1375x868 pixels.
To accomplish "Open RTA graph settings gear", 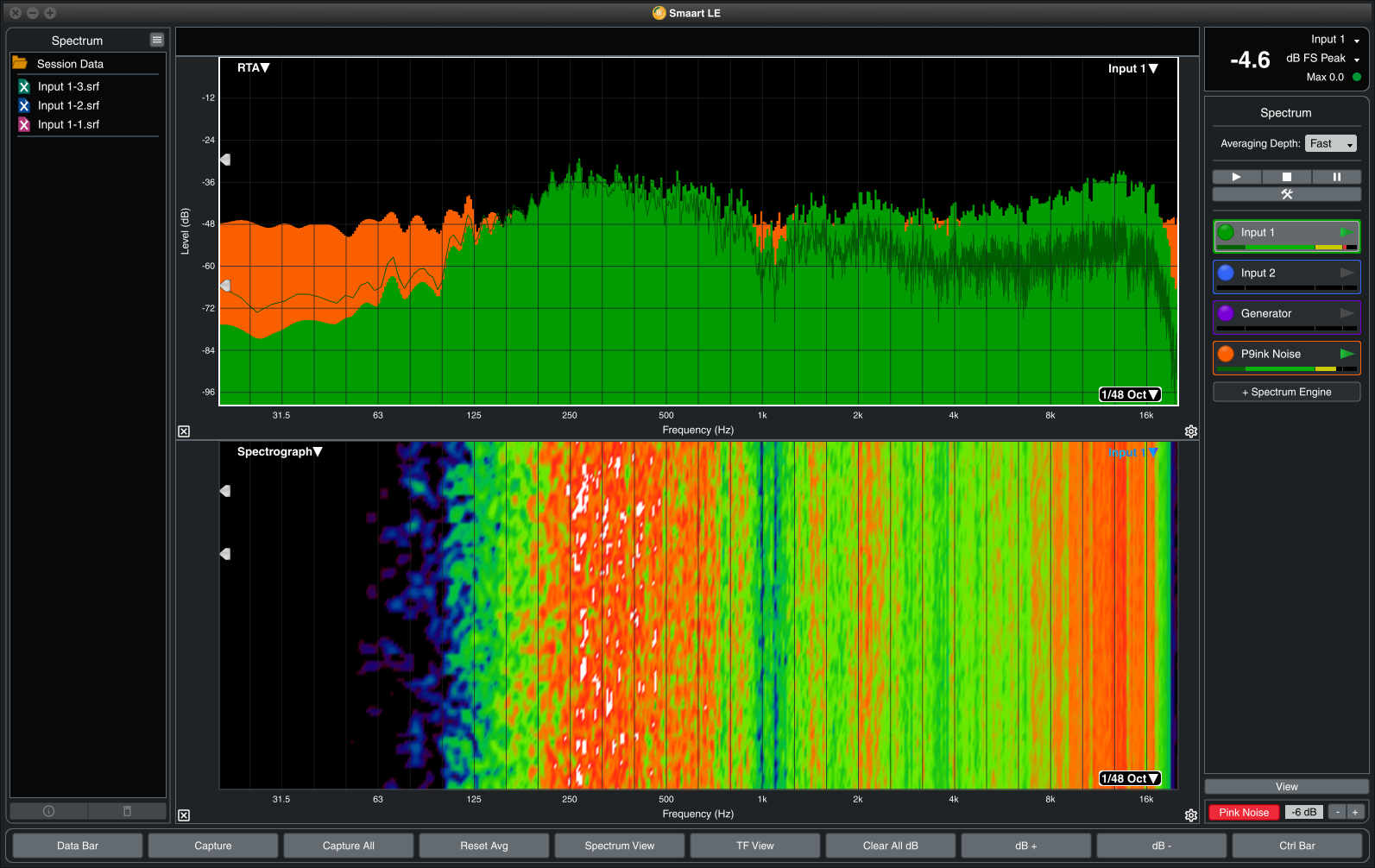I will click(x=1191, y=431).
